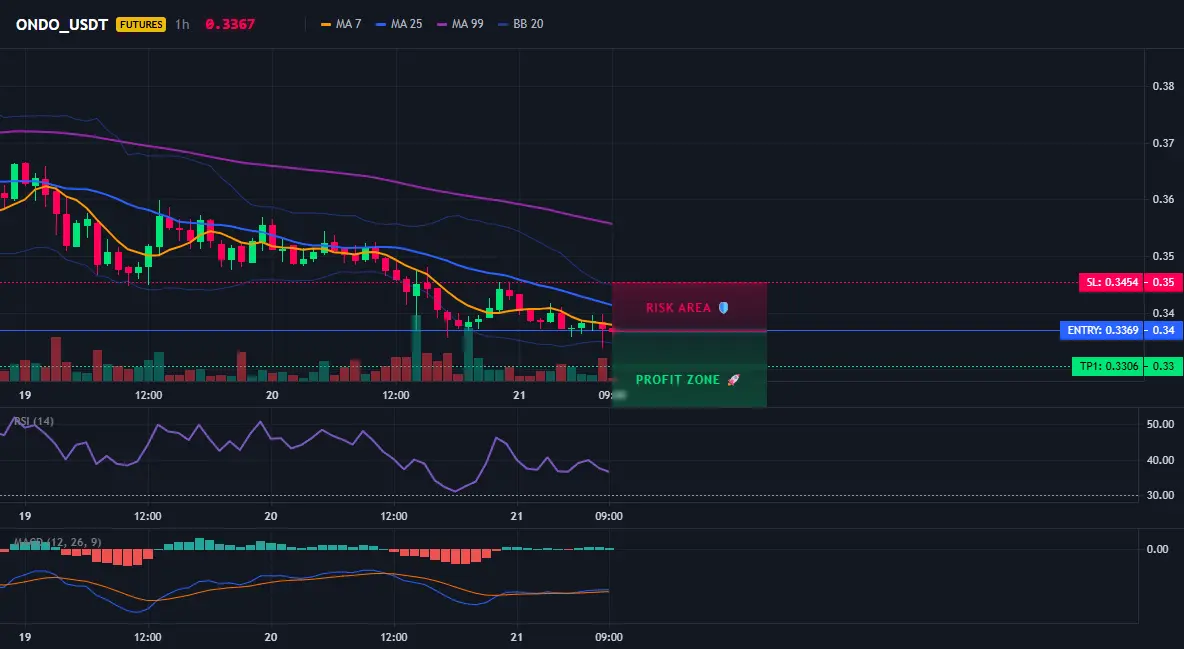Click the 0.38 price axis label
The height and width of the screenshot is (649, 1184).
(x=1163, y=86)
